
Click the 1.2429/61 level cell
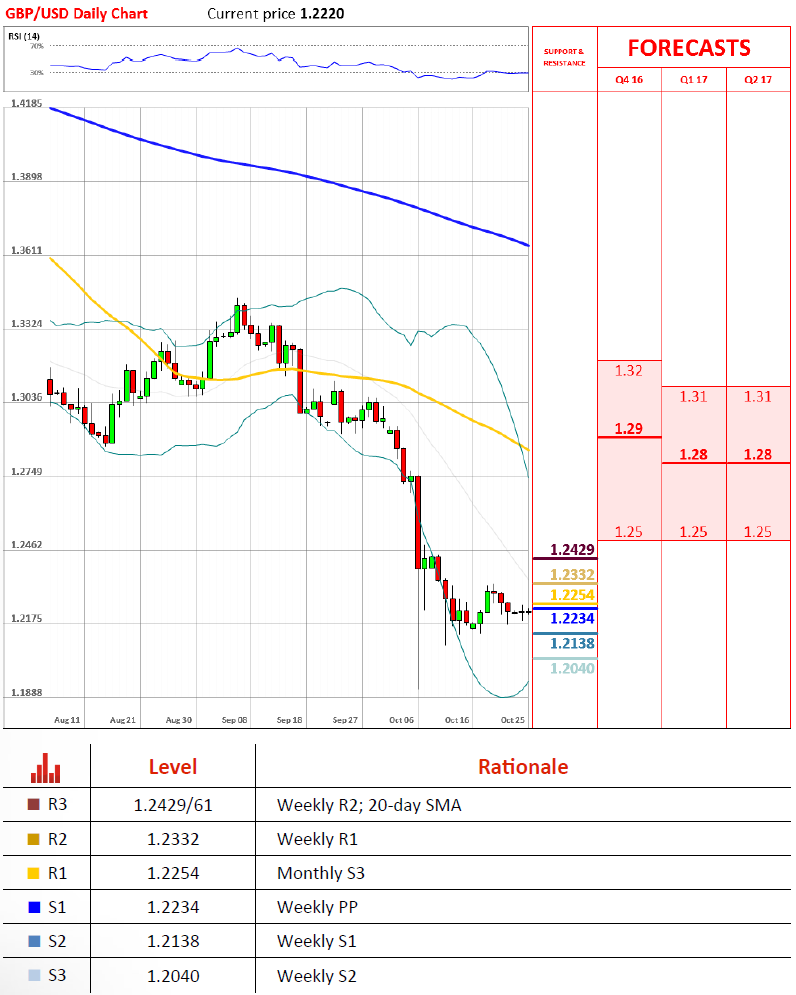click(x=173, y=805)
